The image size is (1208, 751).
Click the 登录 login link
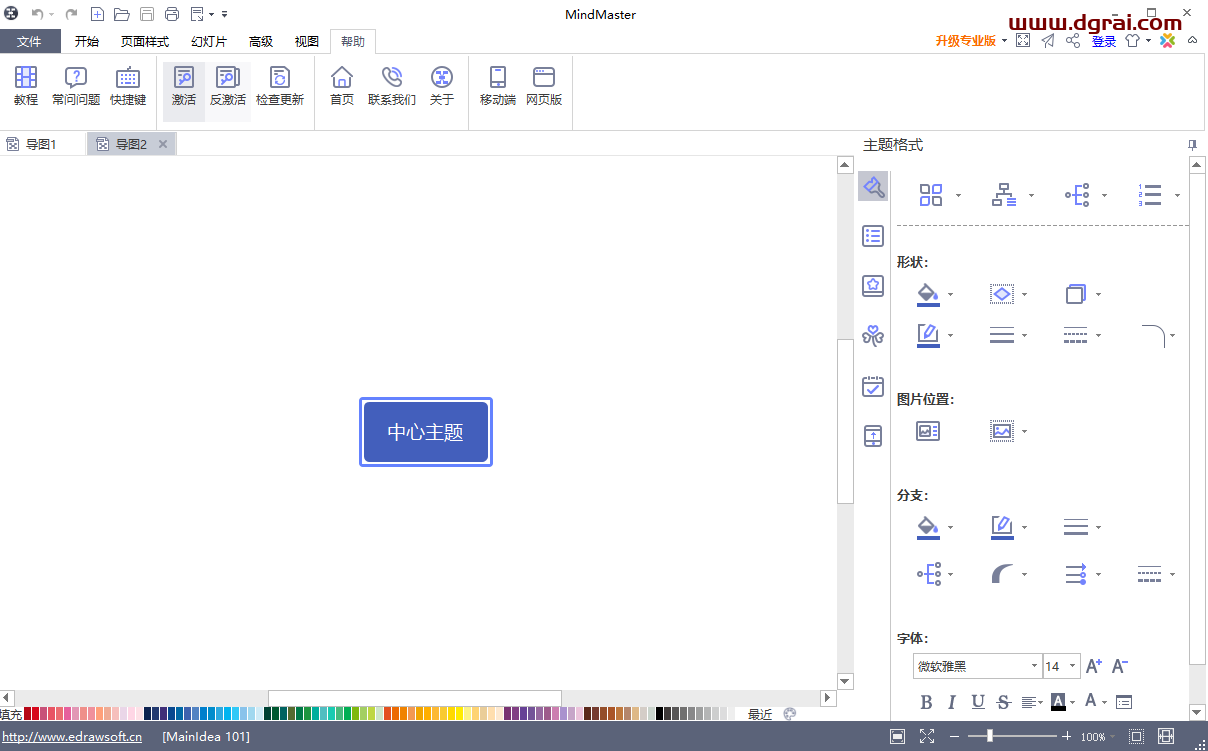coord(1104,41)
